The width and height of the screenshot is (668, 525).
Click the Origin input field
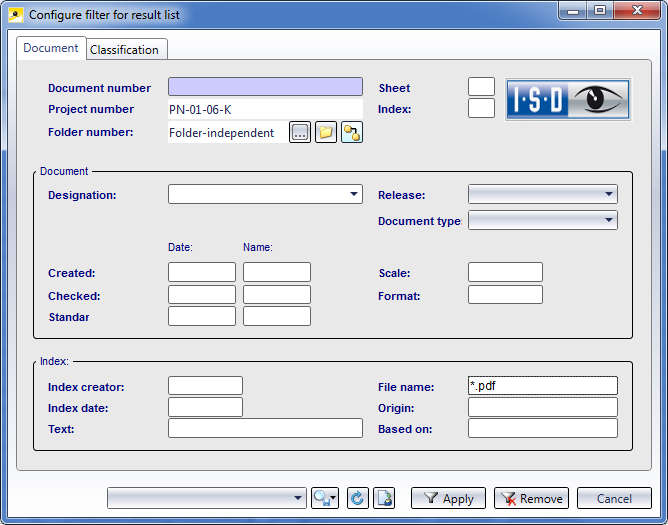pos(543,407)
